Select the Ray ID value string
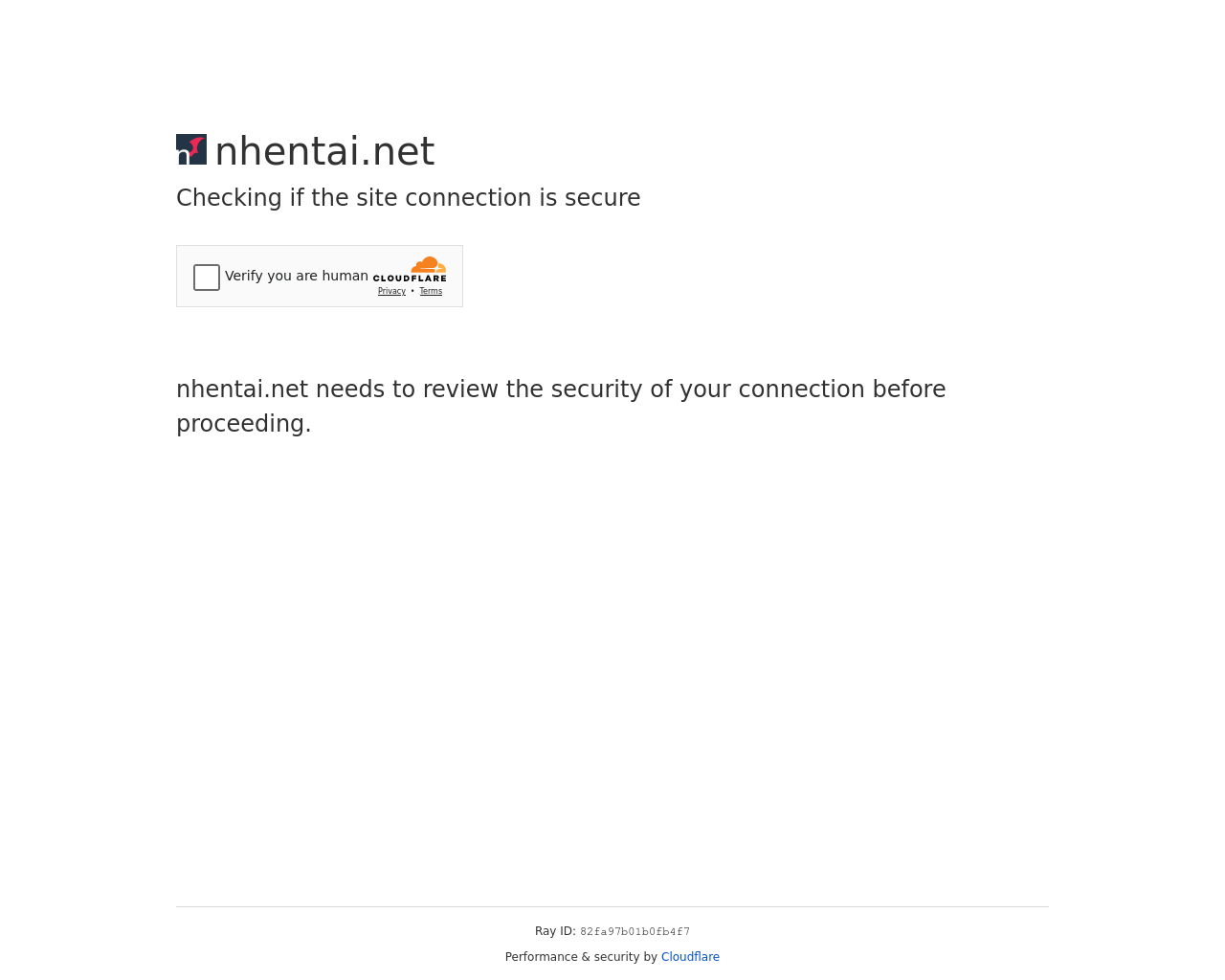The width and height of the screenshot is (1225, 980). 635,932
